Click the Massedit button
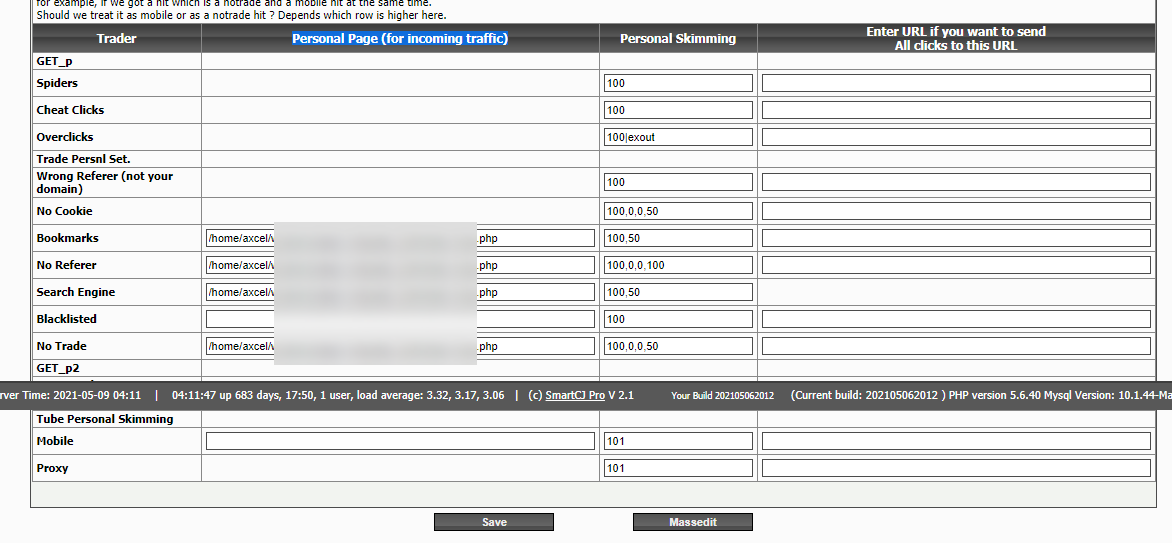 pyautogui.click(x=693, y=522)
